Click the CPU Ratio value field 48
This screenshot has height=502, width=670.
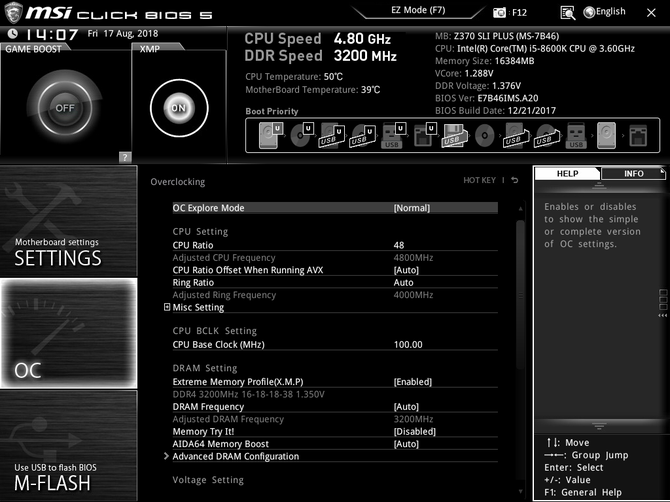coord(399,245)
